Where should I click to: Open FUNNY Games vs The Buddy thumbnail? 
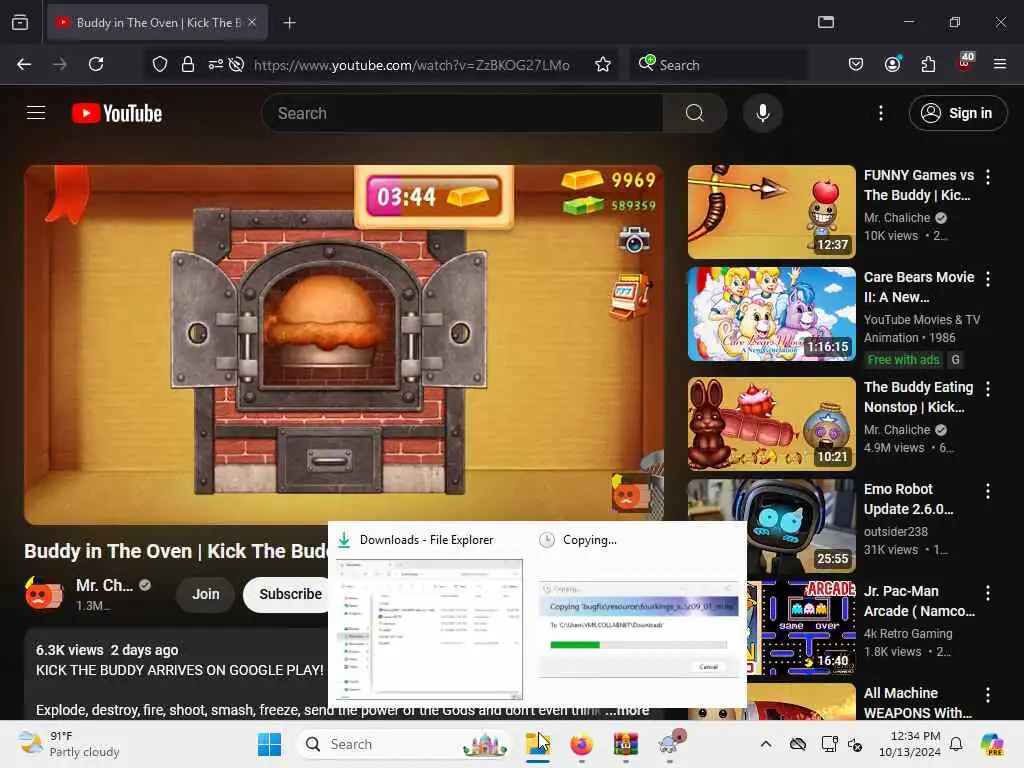point(771,212)
